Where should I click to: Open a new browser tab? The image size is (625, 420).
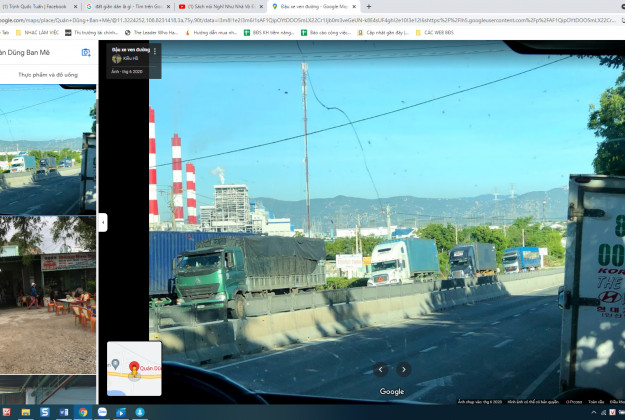click(x=369, y=7)
